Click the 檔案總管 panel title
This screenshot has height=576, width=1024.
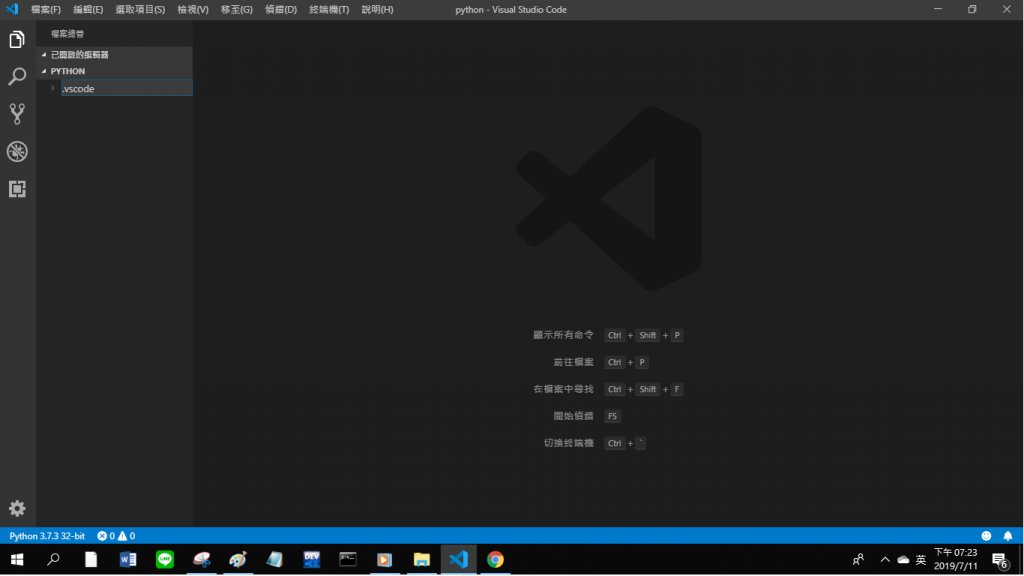pyautogui.click(x=67, y=34)
